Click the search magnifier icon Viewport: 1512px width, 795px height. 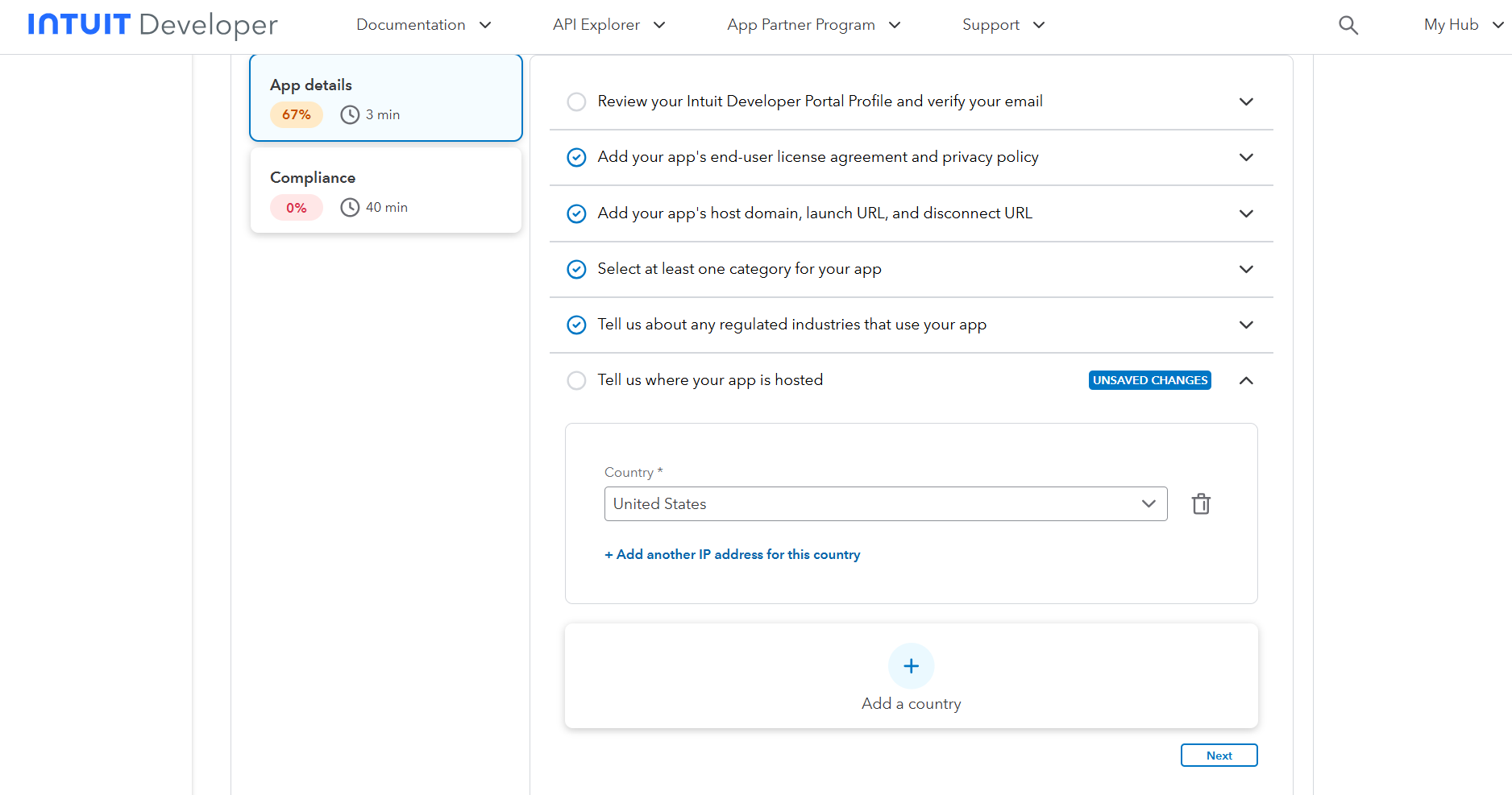pyautogui.click(x=1348, y=26)
